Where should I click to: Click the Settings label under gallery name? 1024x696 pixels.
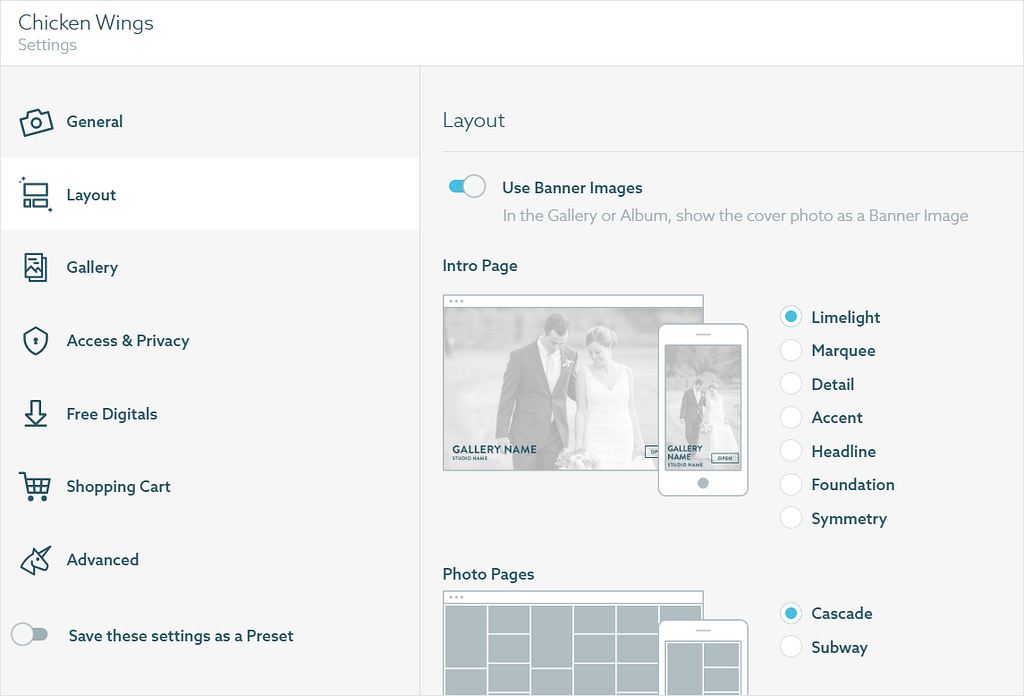tap(46, 45)
